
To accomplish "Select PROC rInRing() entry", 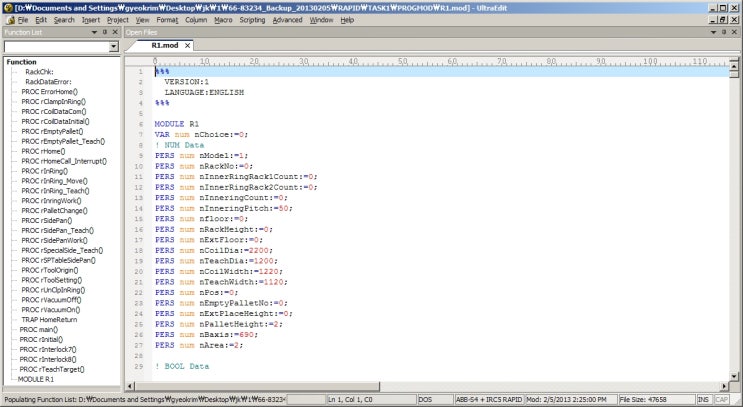I will (x=45, y=172).
